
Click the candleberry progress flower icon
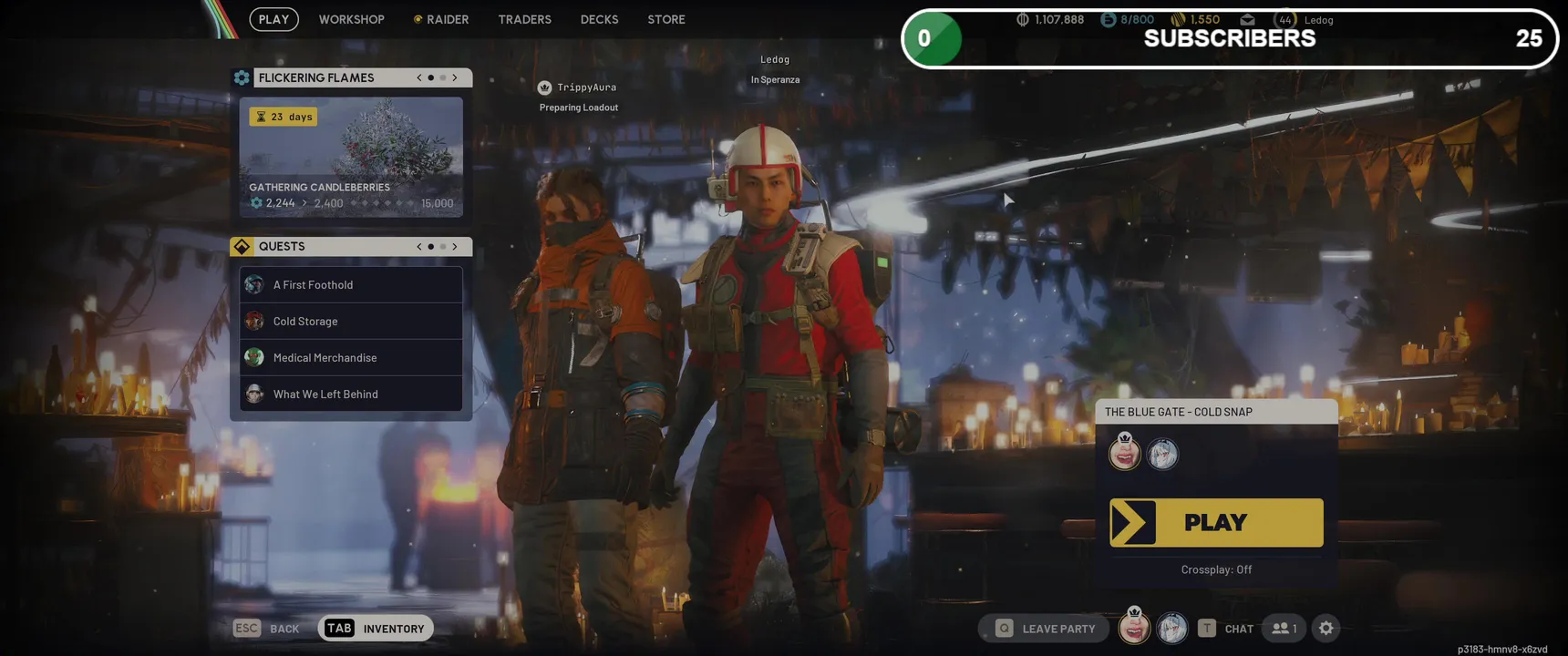point(256,203)
